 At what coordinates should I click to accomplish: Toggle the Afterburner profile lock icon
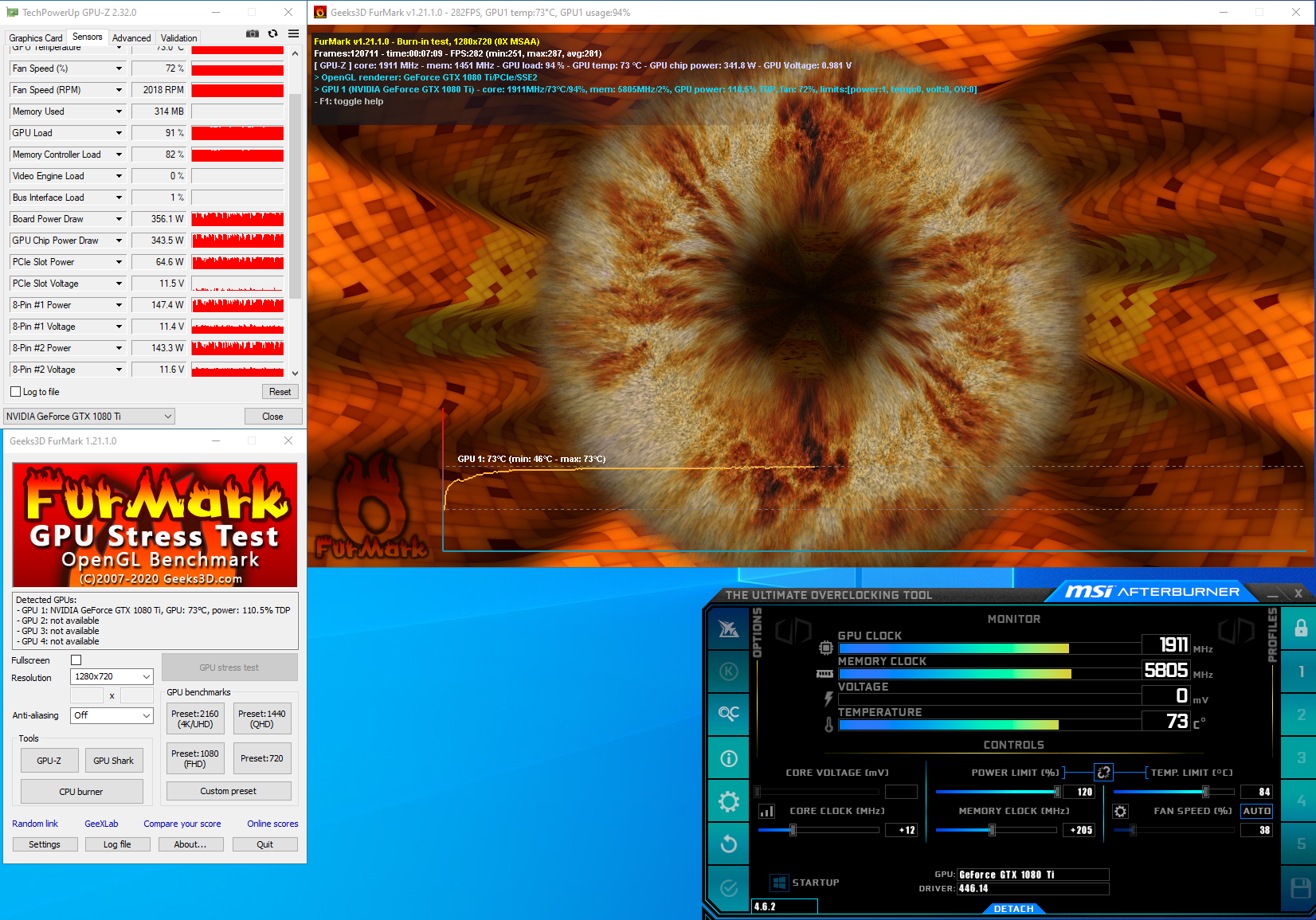(x=1301, y=628)
